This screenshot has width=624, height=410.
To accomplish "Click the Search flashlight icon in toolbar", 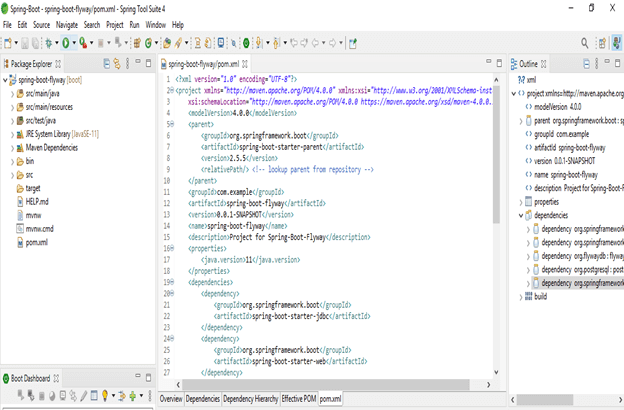I will click(x=179, y=43).
